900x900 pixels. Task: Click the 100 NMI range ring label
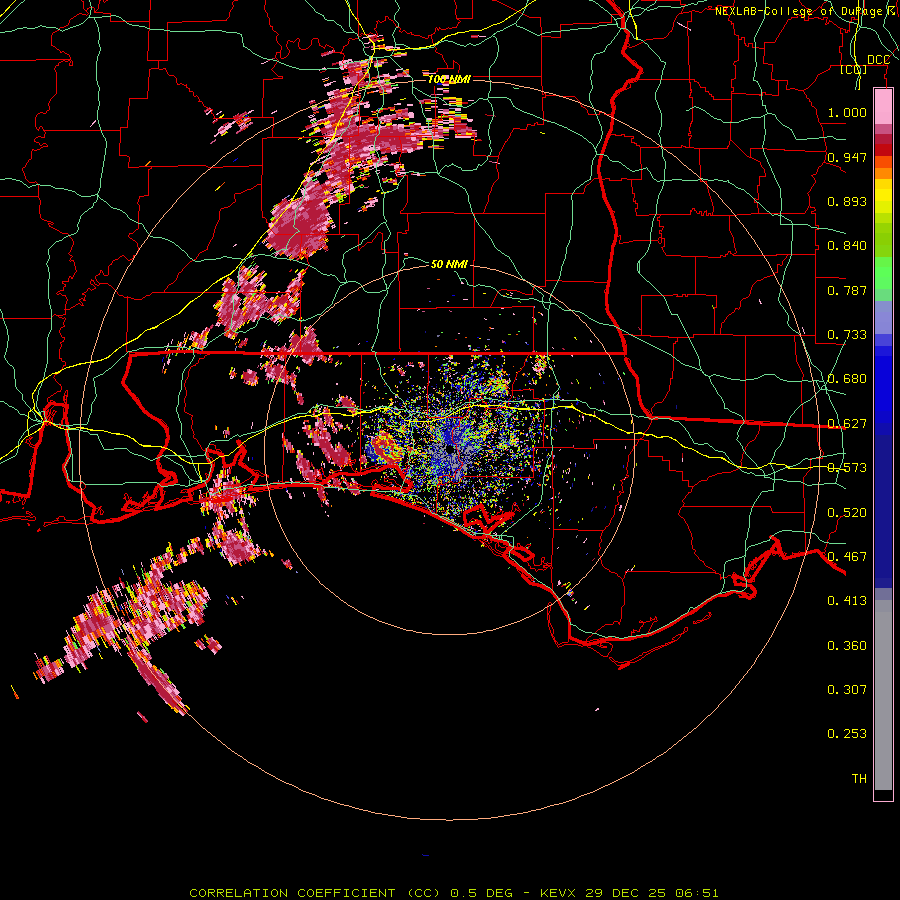pos(449,79)
